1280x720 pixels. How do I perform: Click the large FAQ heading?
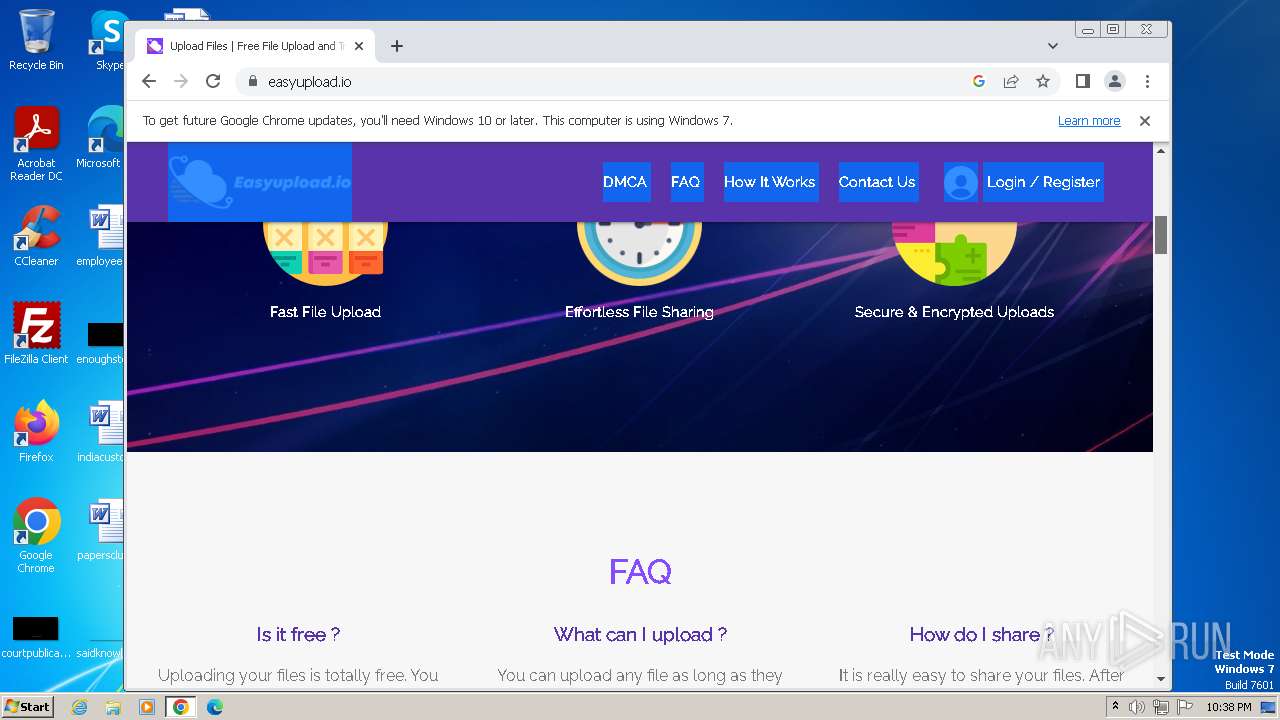pos(640,572)
